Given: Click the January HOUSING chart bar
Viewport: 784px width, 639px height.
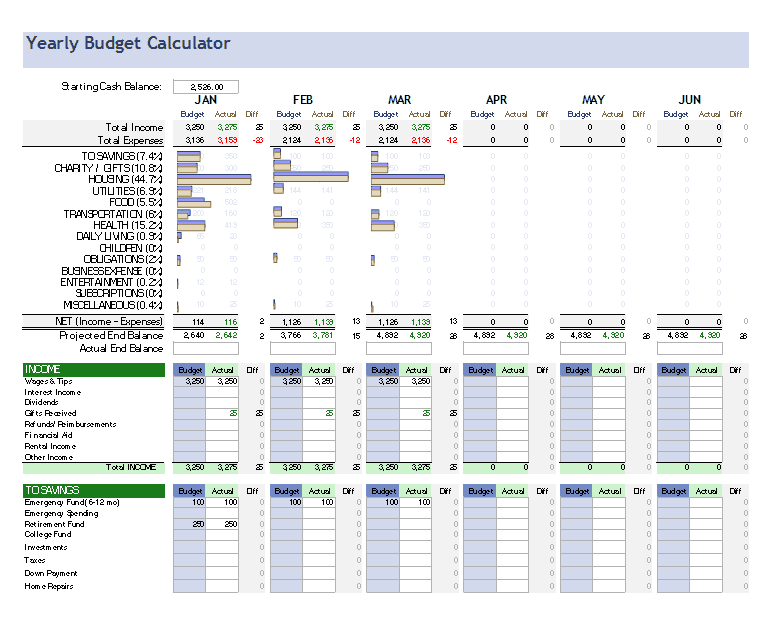Looking at the screenshot, I should 214,179.
